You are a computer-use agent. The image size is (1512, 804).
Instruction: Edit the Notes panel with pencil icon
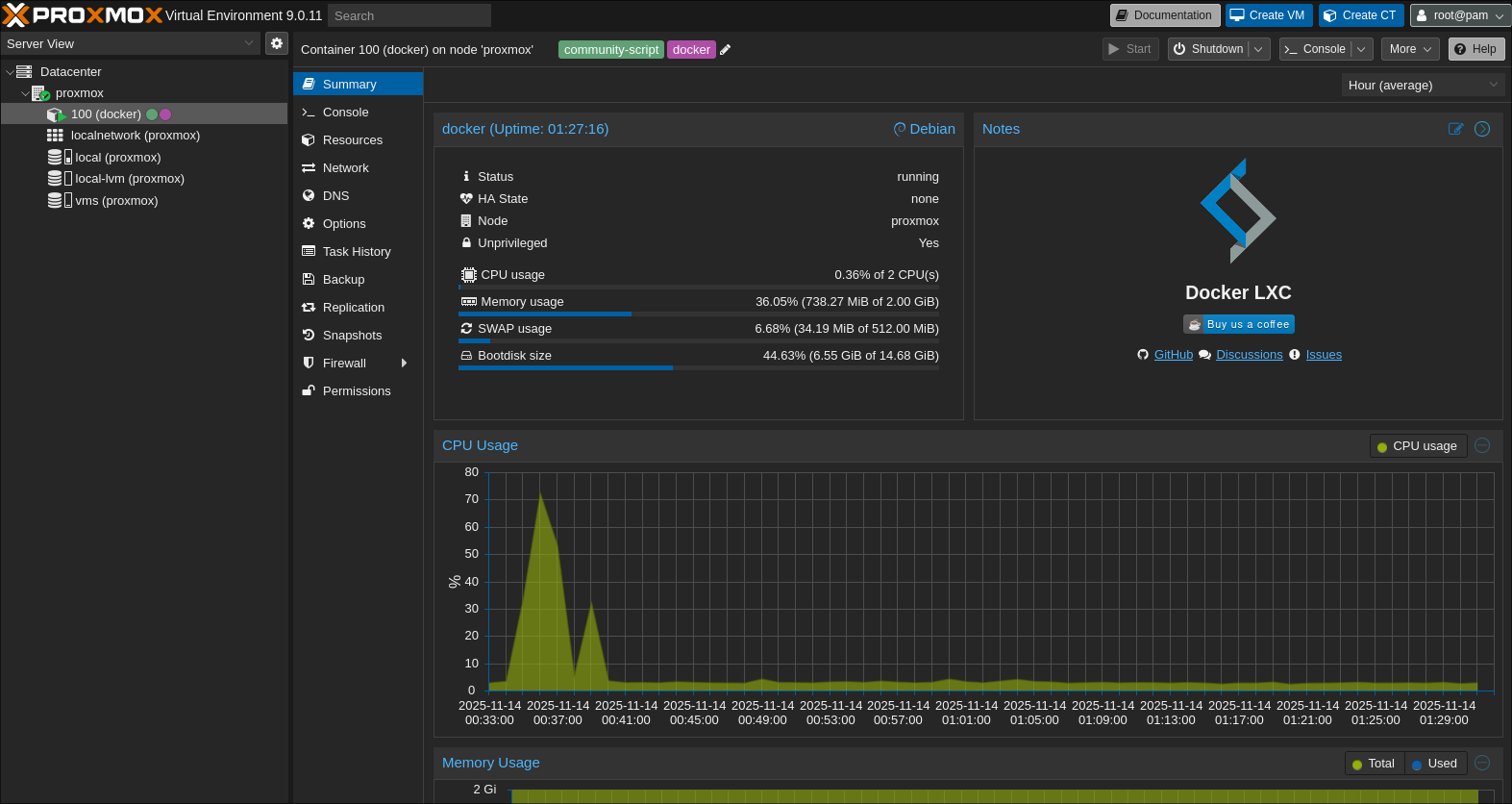1456,129
